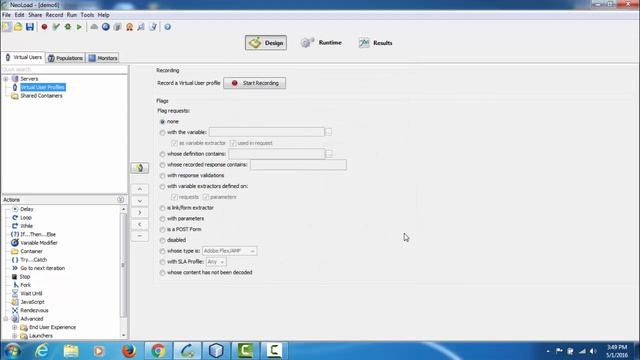Open the 'with SLA Profile' Any dropdown
This screenshot has height=360, width=640.
coord(216,262)
